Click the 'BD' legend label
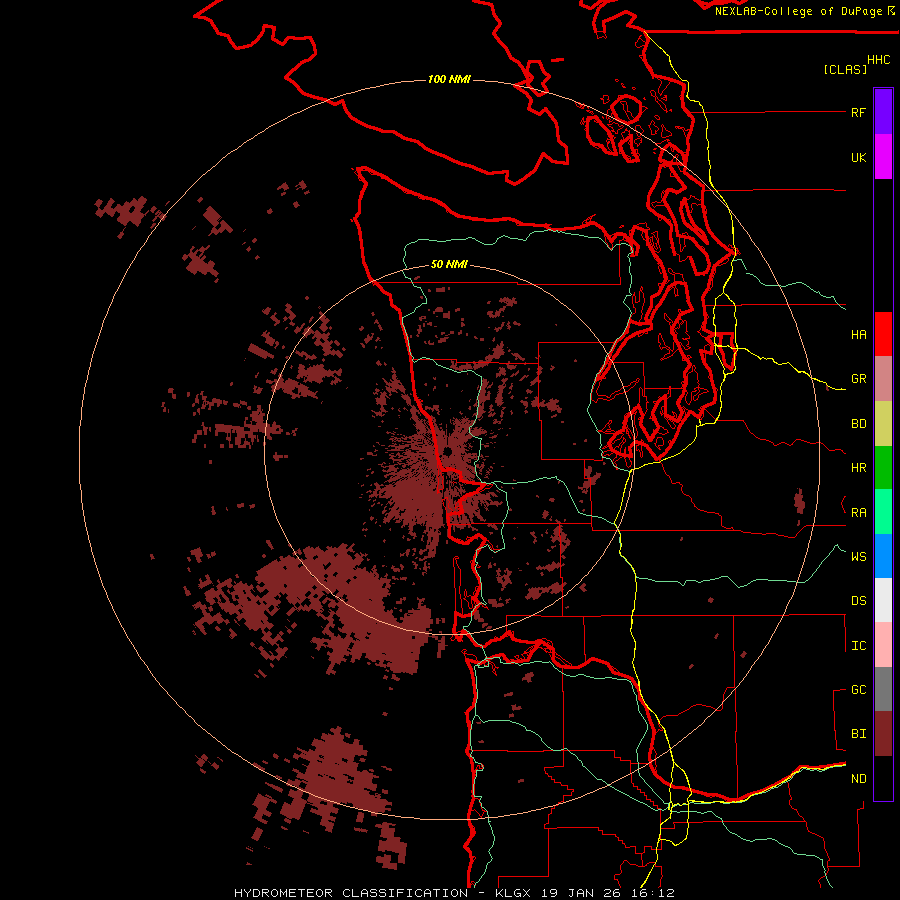900x900 pixels. coord(858,424)
